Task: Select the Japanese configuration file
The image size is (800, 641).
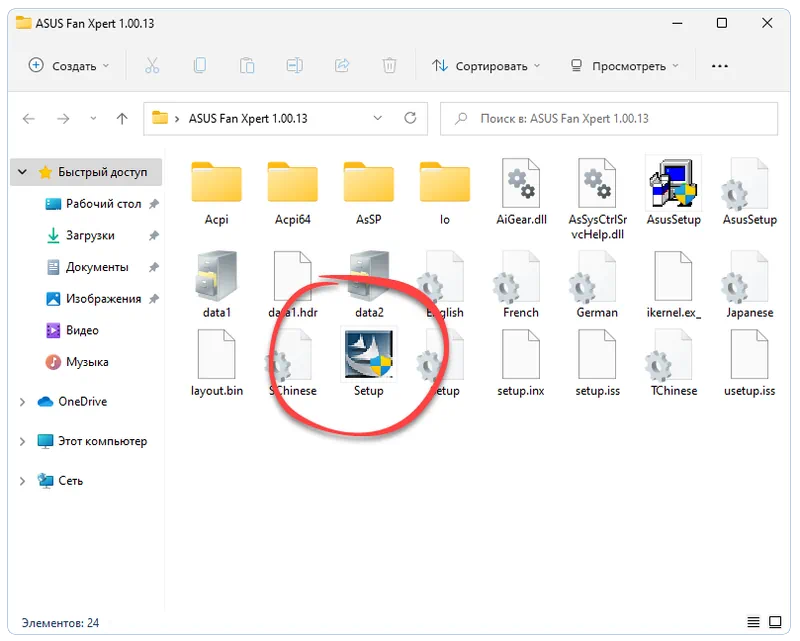Action: coord(749,284)
